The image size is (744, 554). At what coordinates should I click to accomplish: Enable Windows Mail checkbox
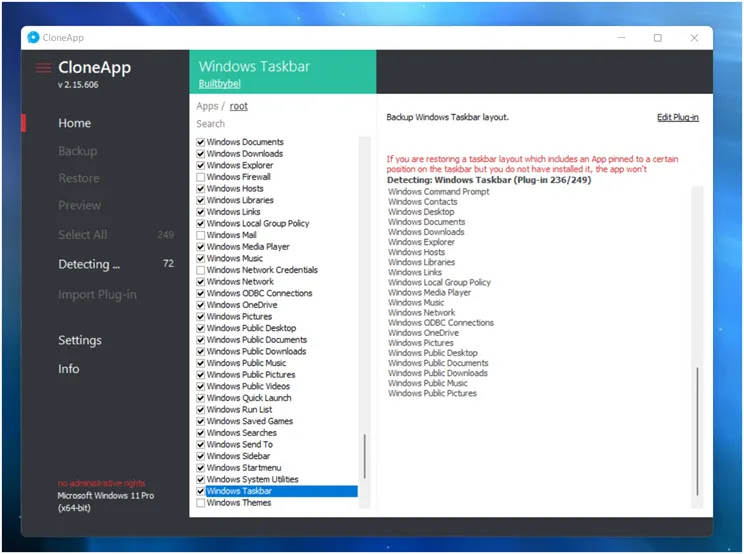click(201, 235)
